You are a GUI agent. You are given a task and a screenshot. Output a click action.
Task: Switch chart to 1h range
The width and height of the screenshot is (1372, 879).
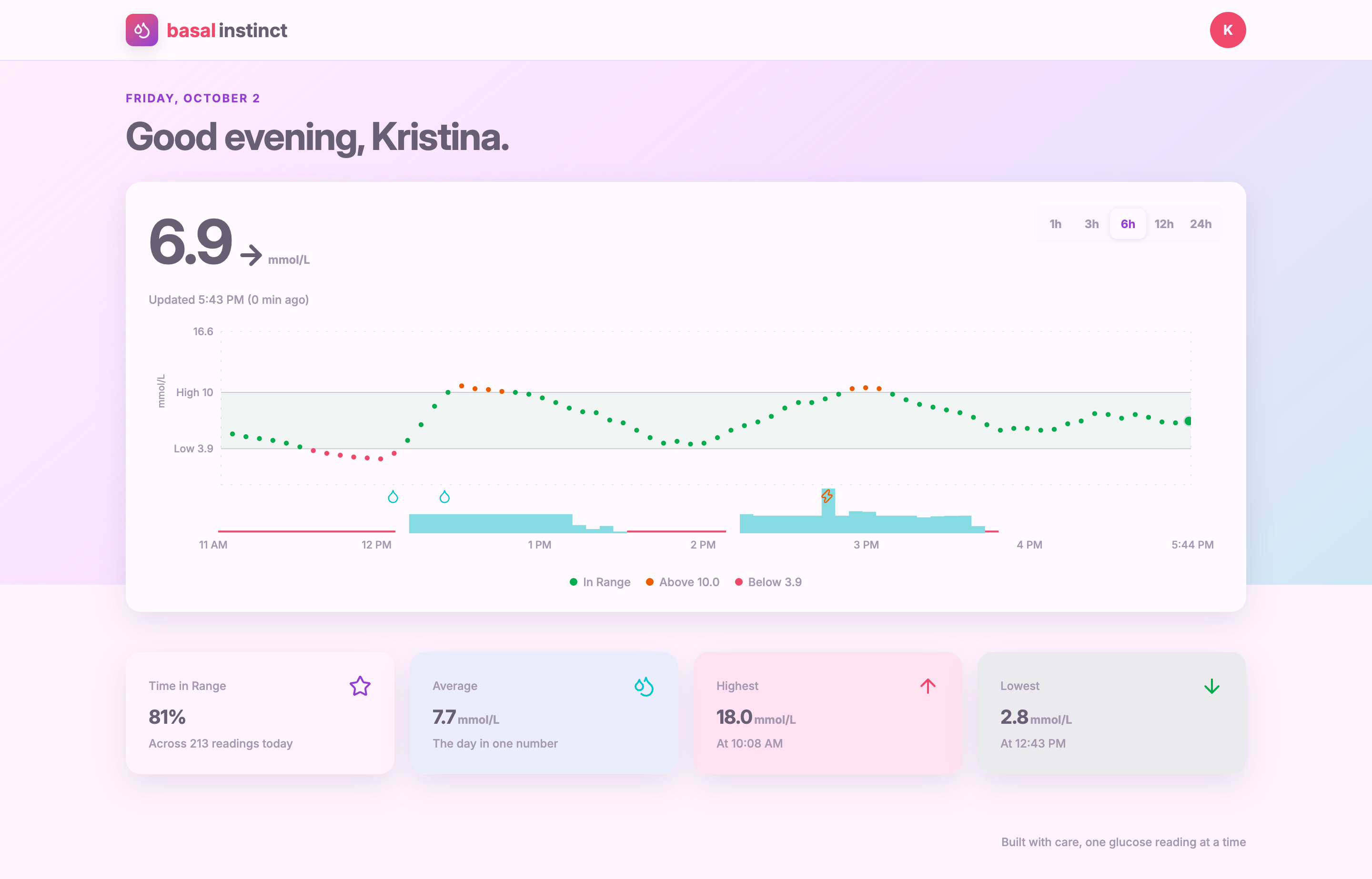(1055, 224)
